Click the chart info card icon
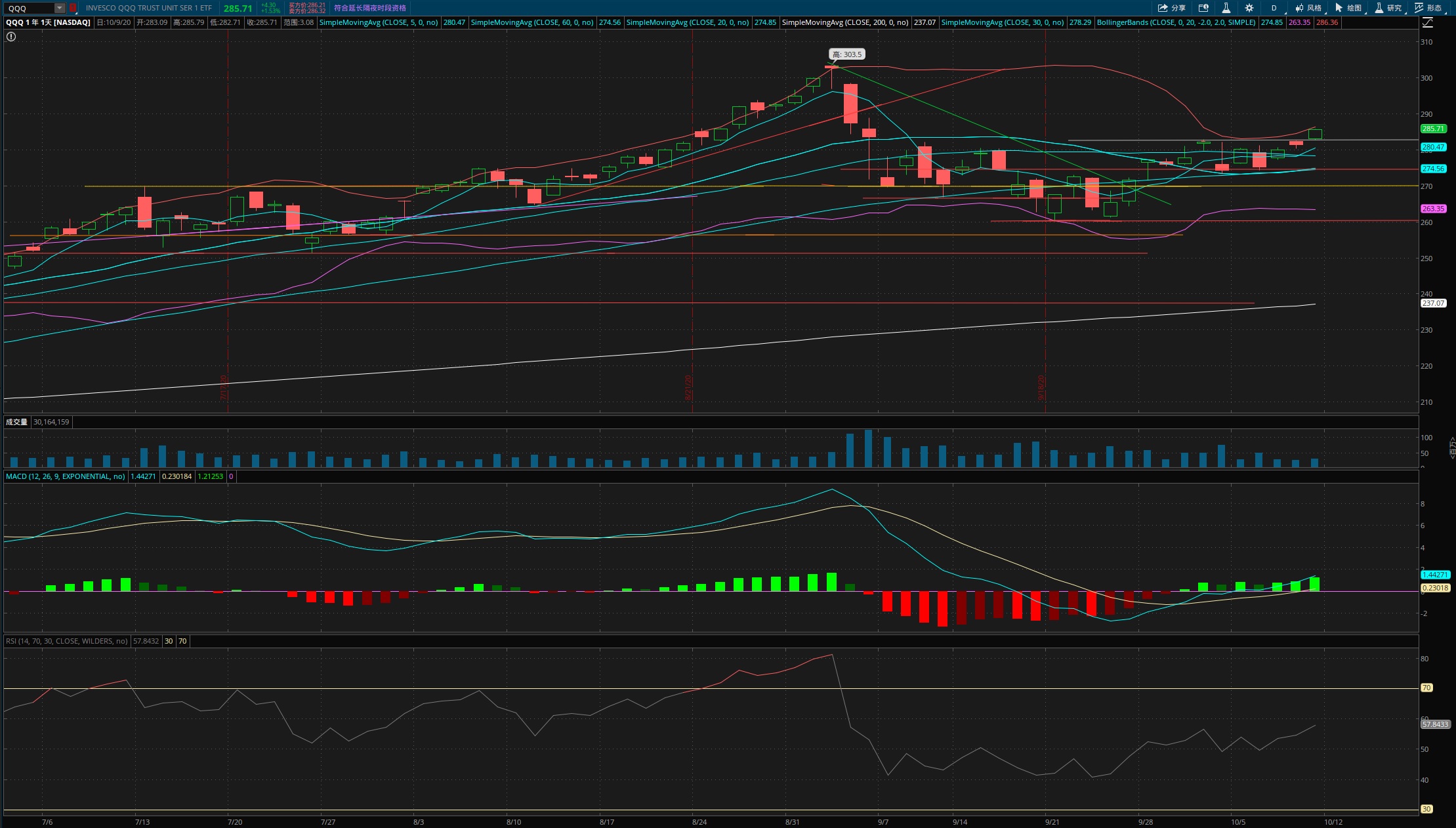1456x828 pixels. pos(1203,8)
